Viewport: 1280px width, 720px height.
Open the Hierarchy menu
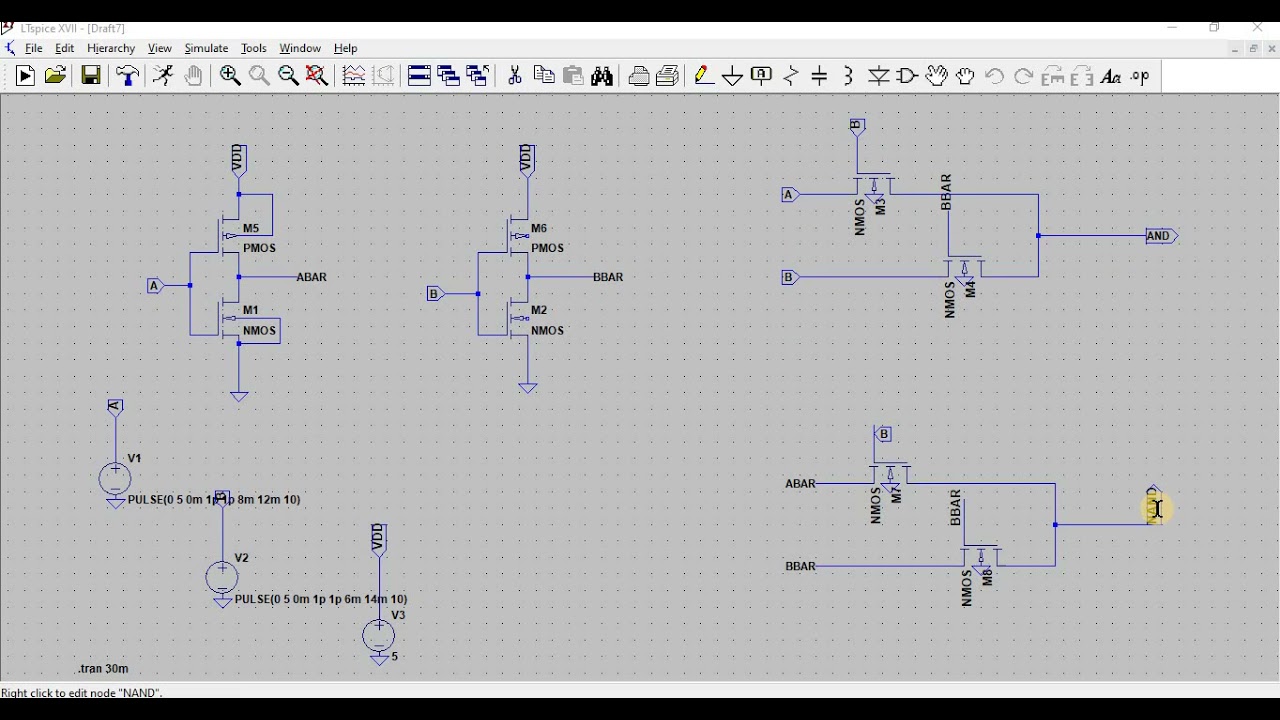(111, 48)
